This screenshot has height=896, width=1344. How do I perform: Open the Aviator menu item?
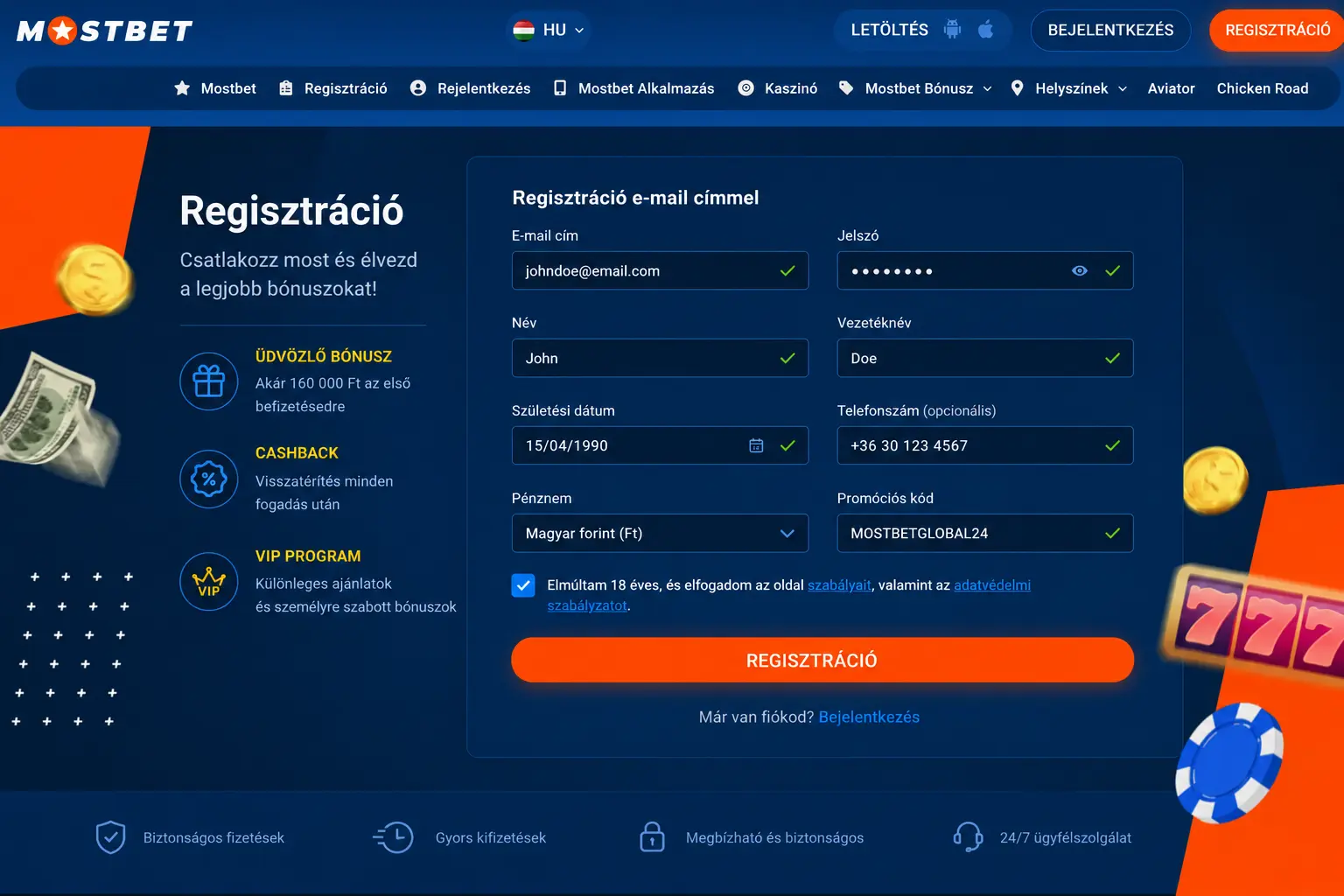point(1171,88)
